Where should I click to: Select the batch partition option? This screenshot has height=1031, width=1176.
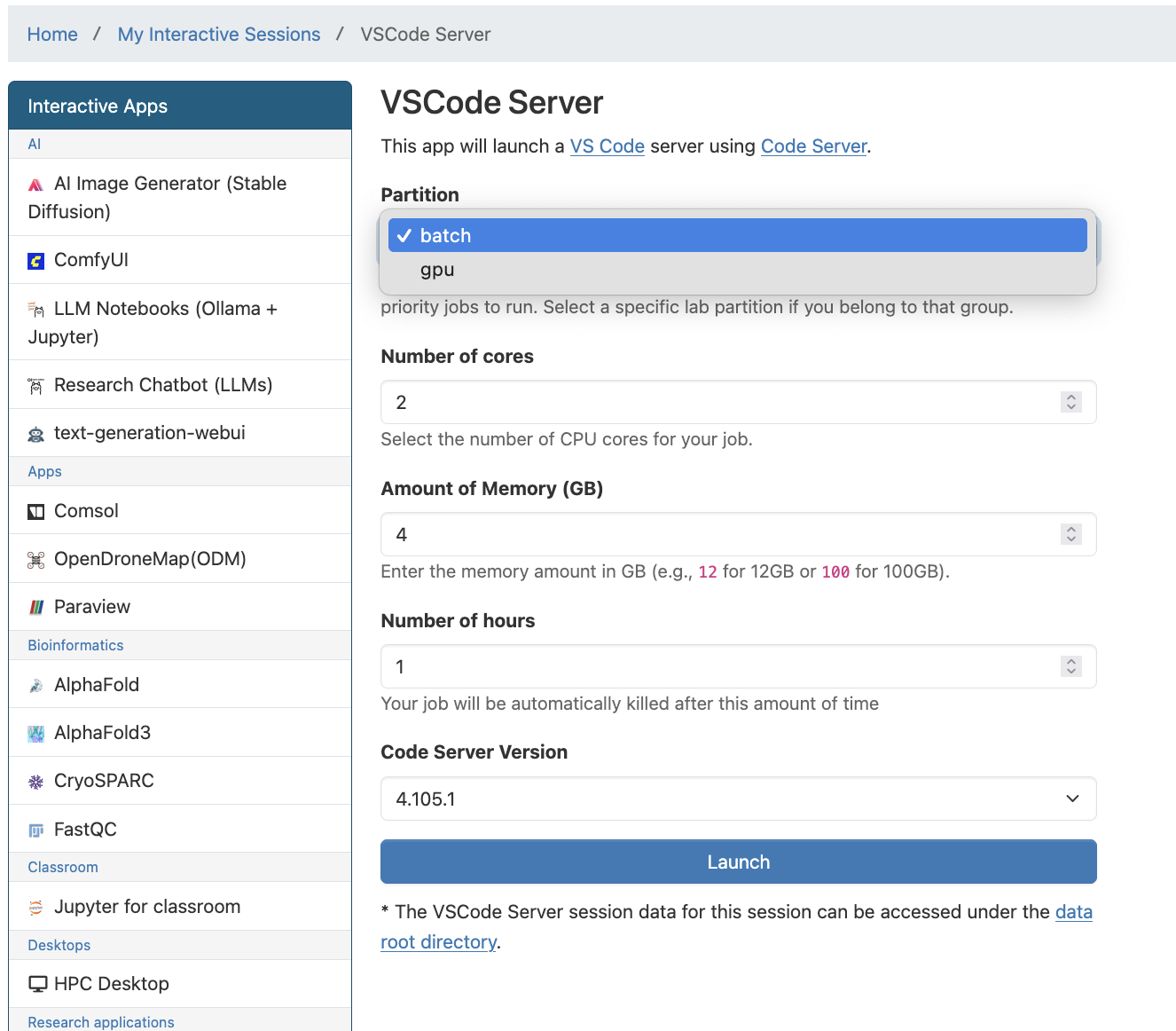pyautogui.click(x=445, y=235)
